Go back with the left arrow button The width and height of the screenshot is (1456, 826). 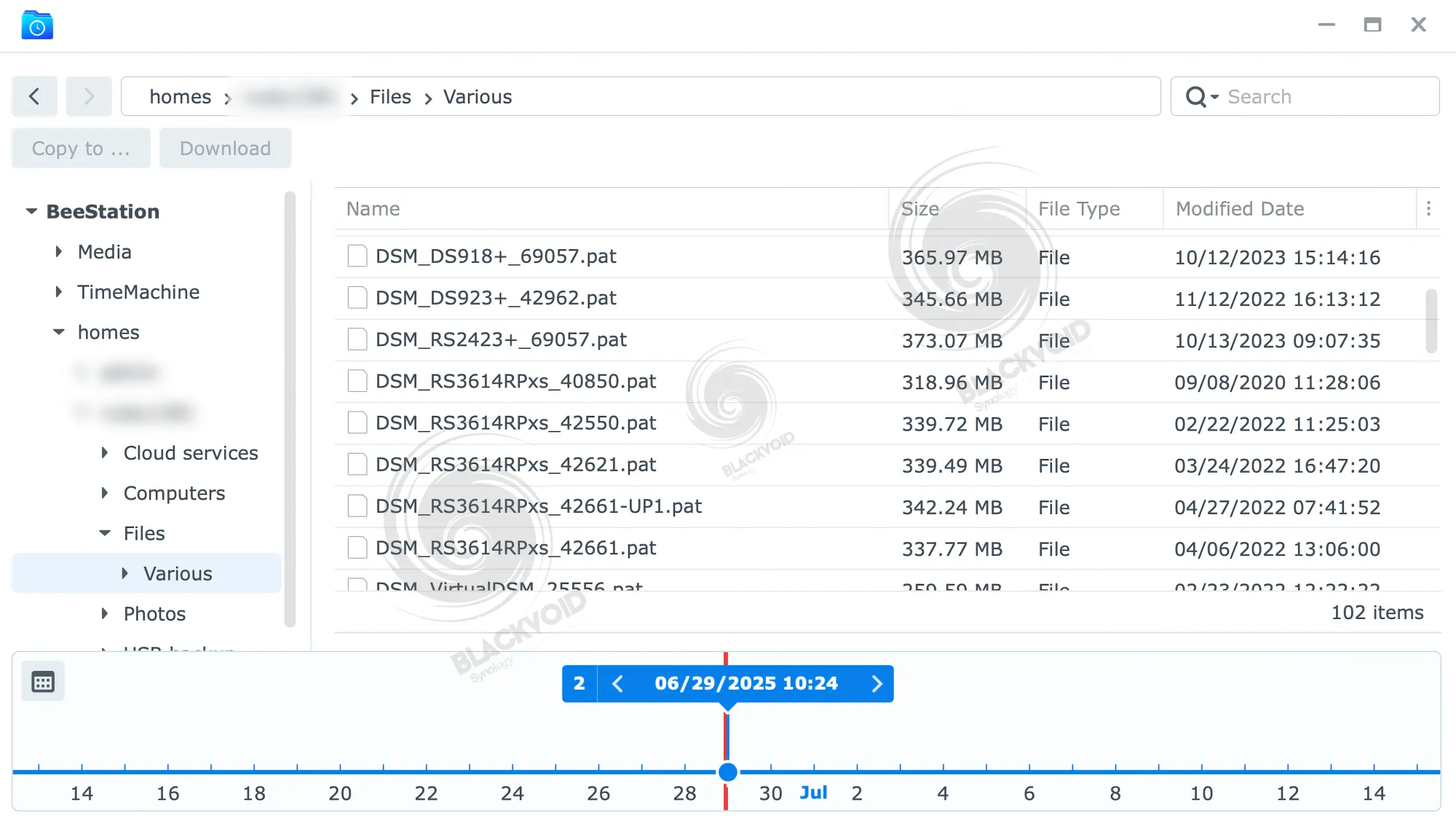[34, 96]
